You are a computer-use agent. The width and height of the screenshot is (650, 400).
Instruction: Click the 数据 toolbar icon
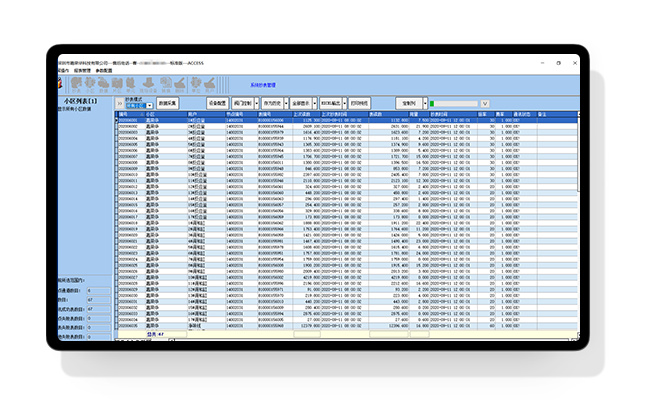click(103, 85)
